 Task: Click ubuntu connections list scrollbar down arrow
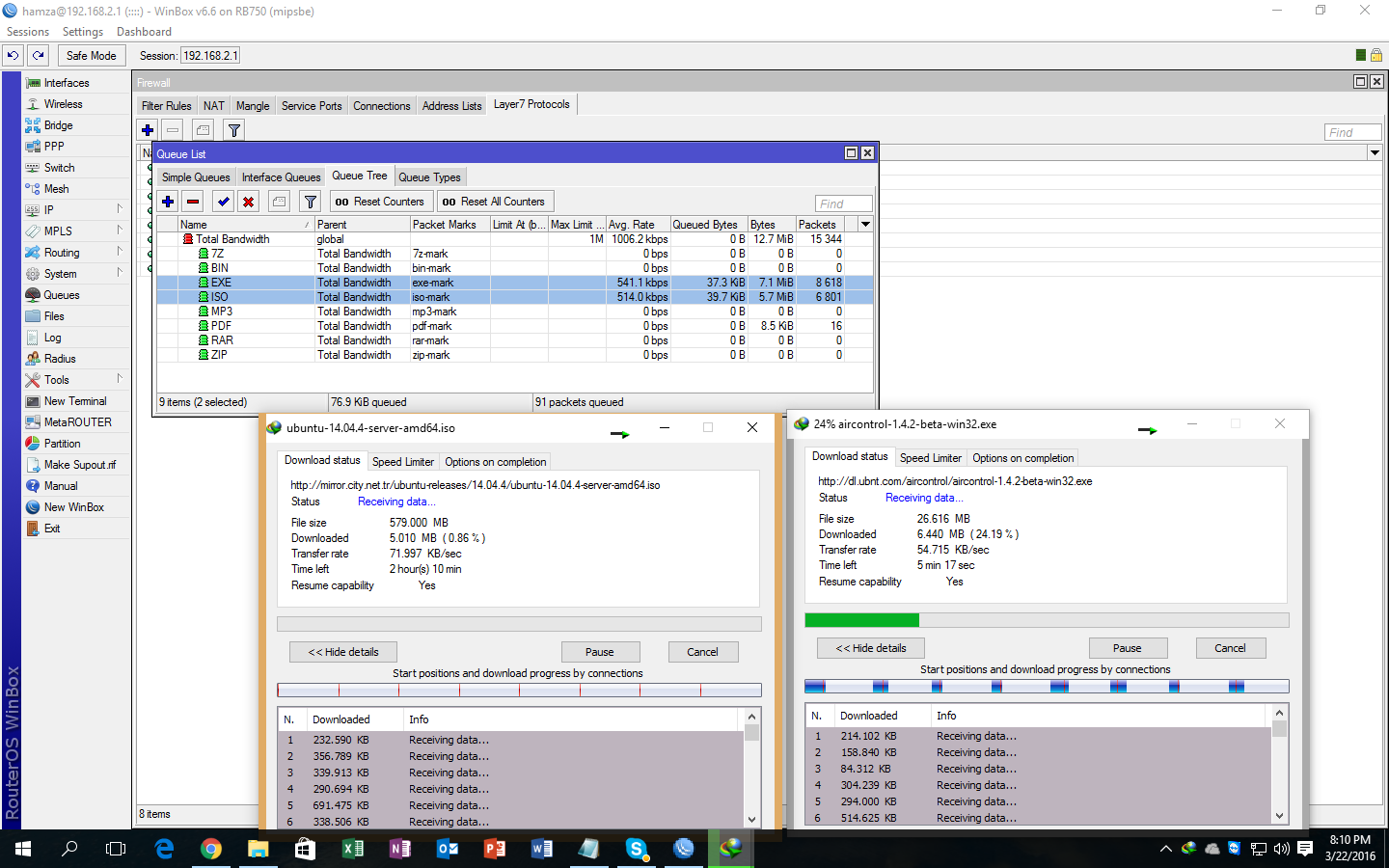(752, 819)
